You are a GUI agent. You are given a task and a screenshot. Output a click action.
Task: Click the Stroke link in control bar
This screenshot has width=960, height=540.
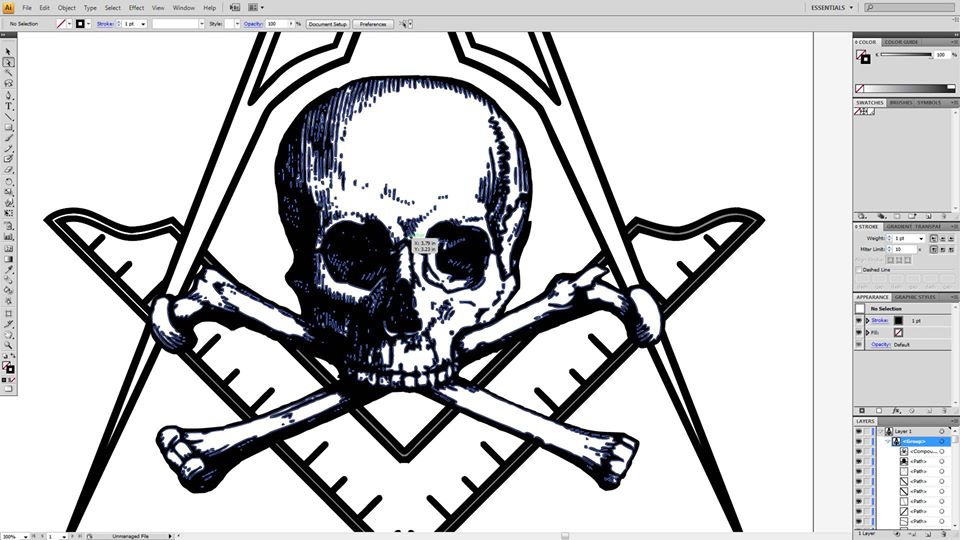click(x=105, y=24)
